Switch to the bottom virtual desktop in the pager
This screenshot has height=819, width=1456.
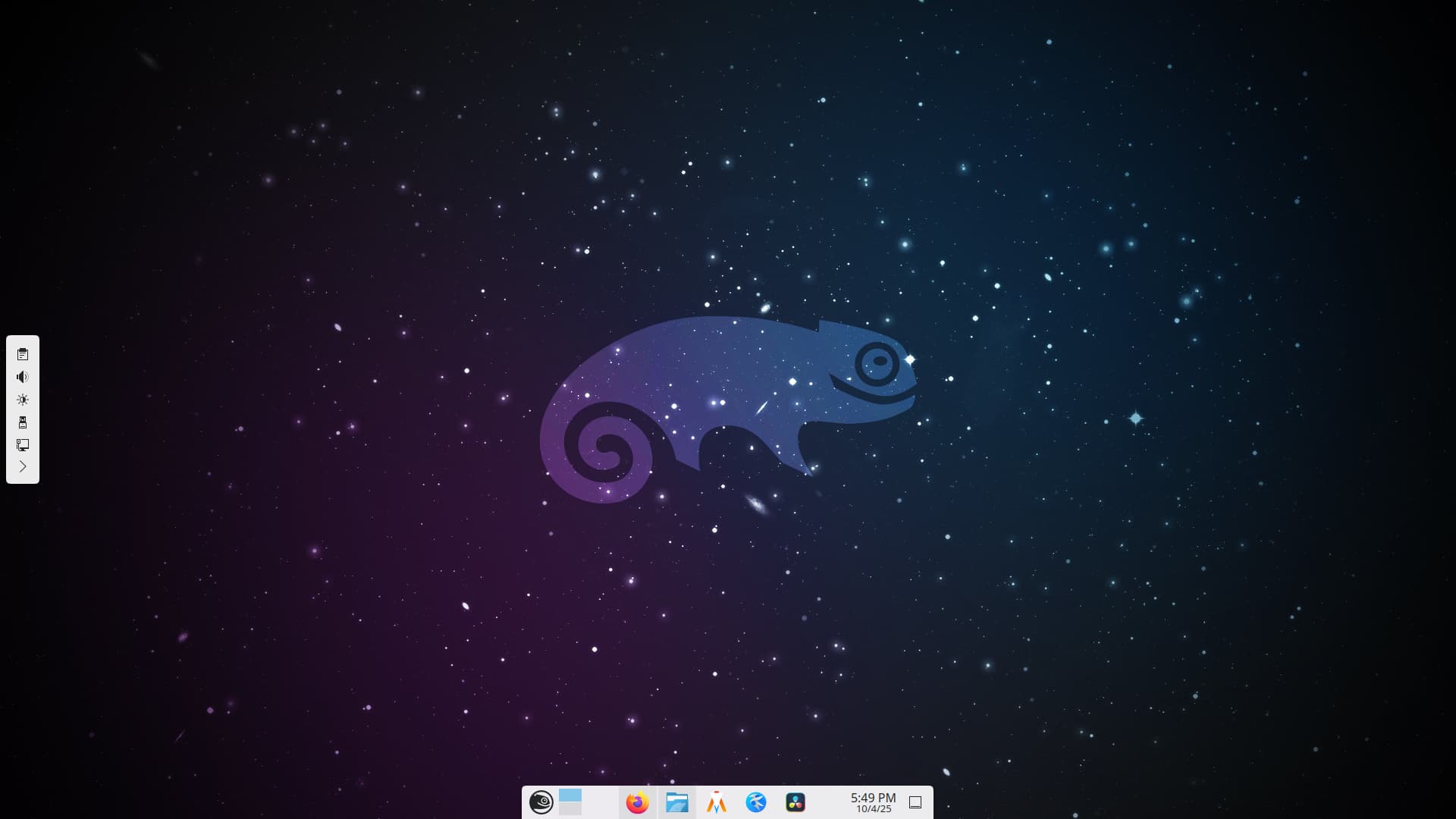(x=570, y=809)
